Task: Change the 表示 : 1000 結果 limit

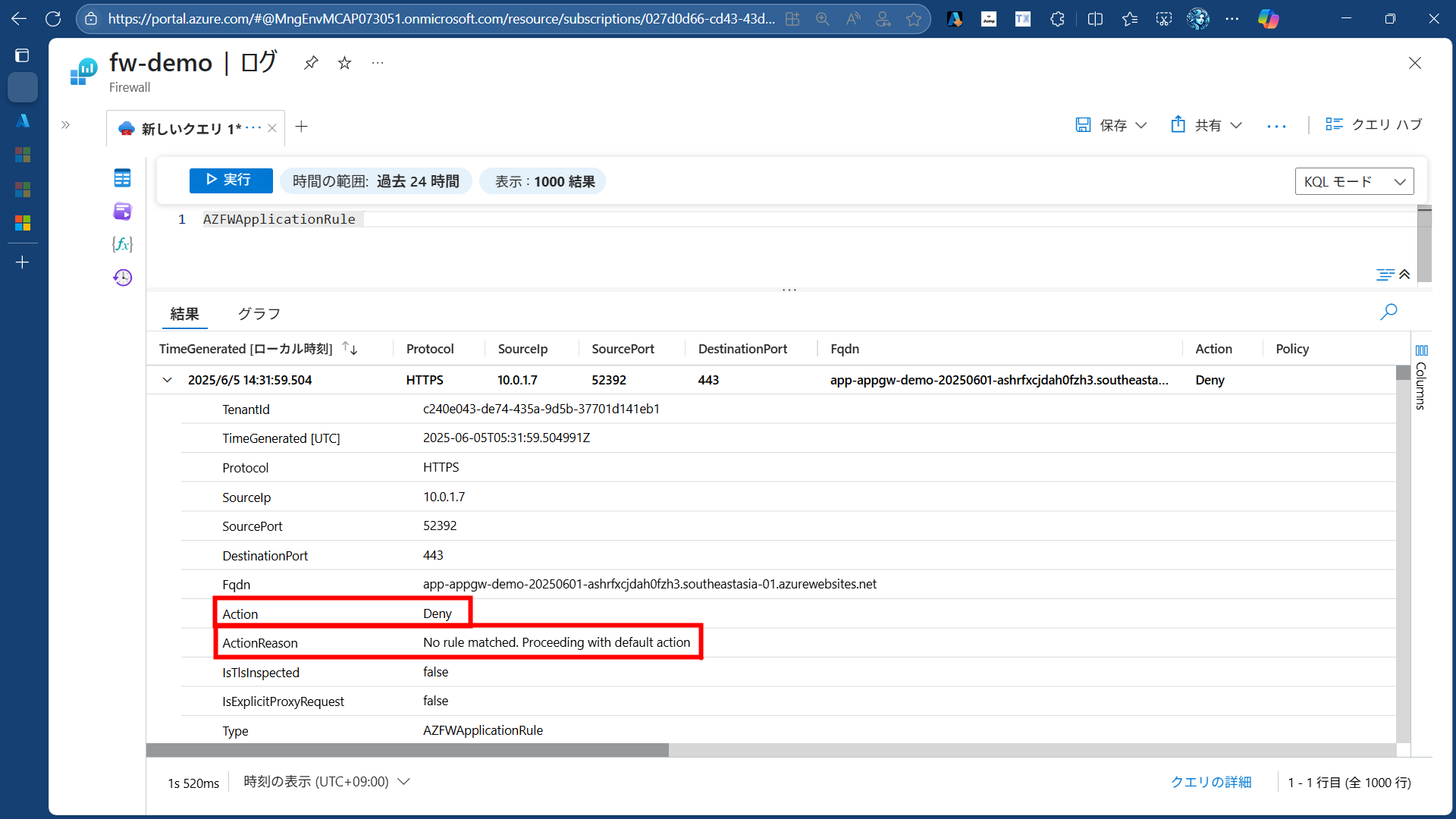Action: [544, 181]
